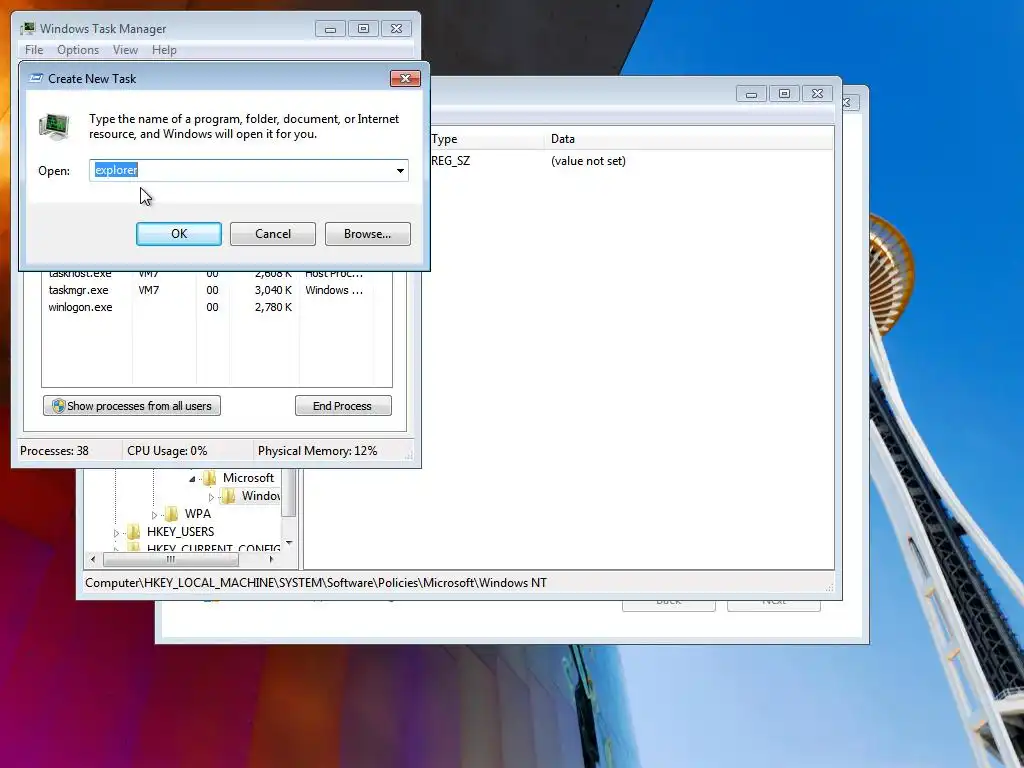Select the HKEY_USERS folder icon
This screenshot has height=768, width=1024.
(134, 532)
